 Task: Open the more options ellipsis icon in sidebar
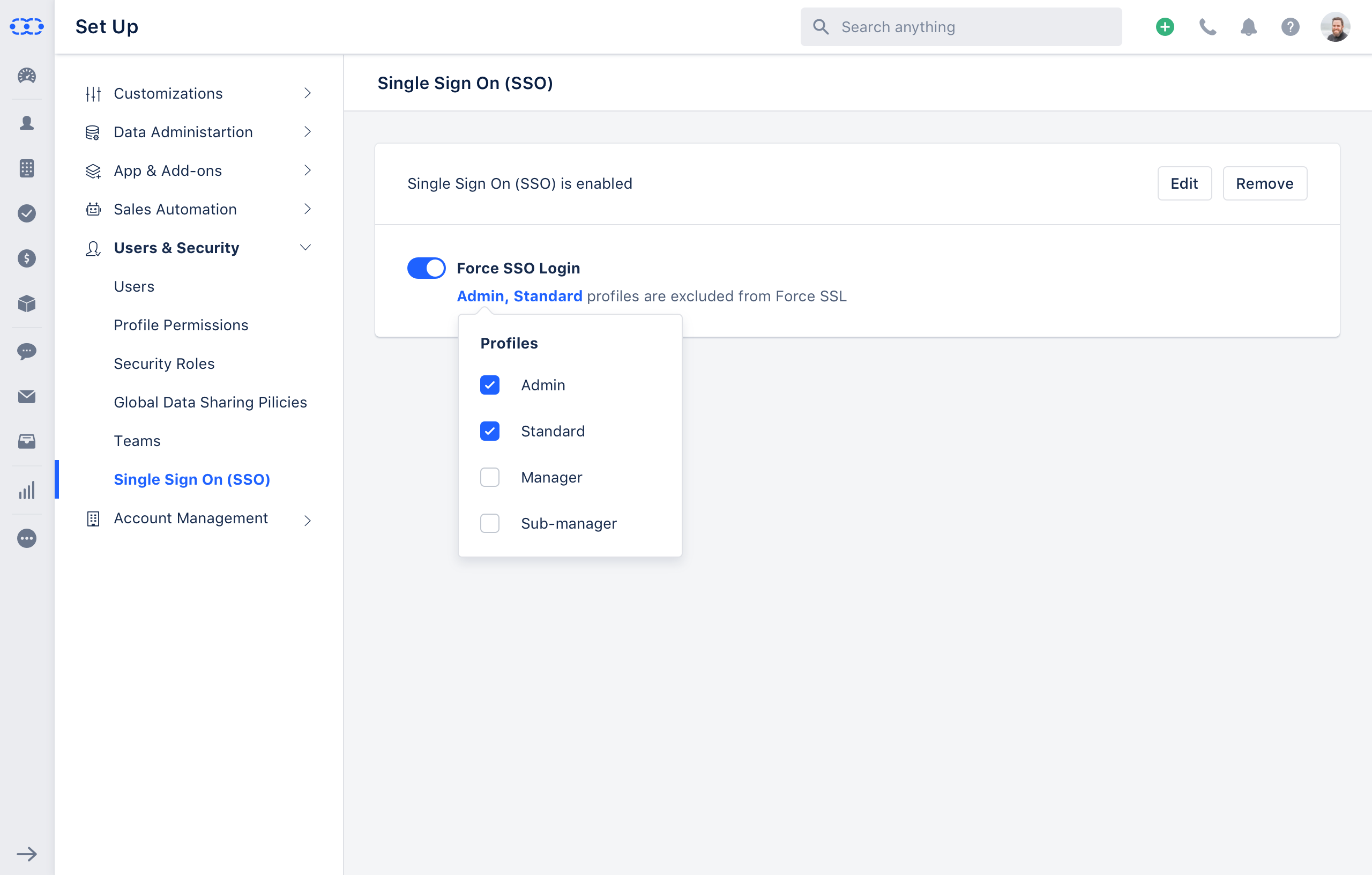(27, 538)
